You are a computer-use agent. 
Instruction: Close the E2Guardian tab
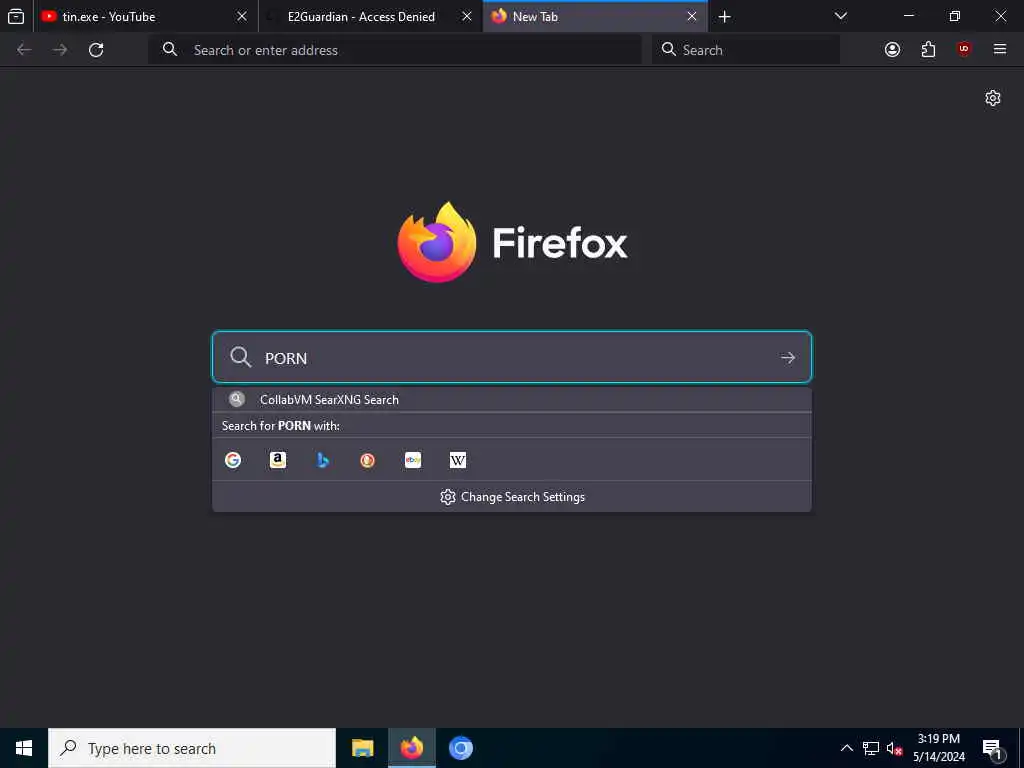click(467, 16)
